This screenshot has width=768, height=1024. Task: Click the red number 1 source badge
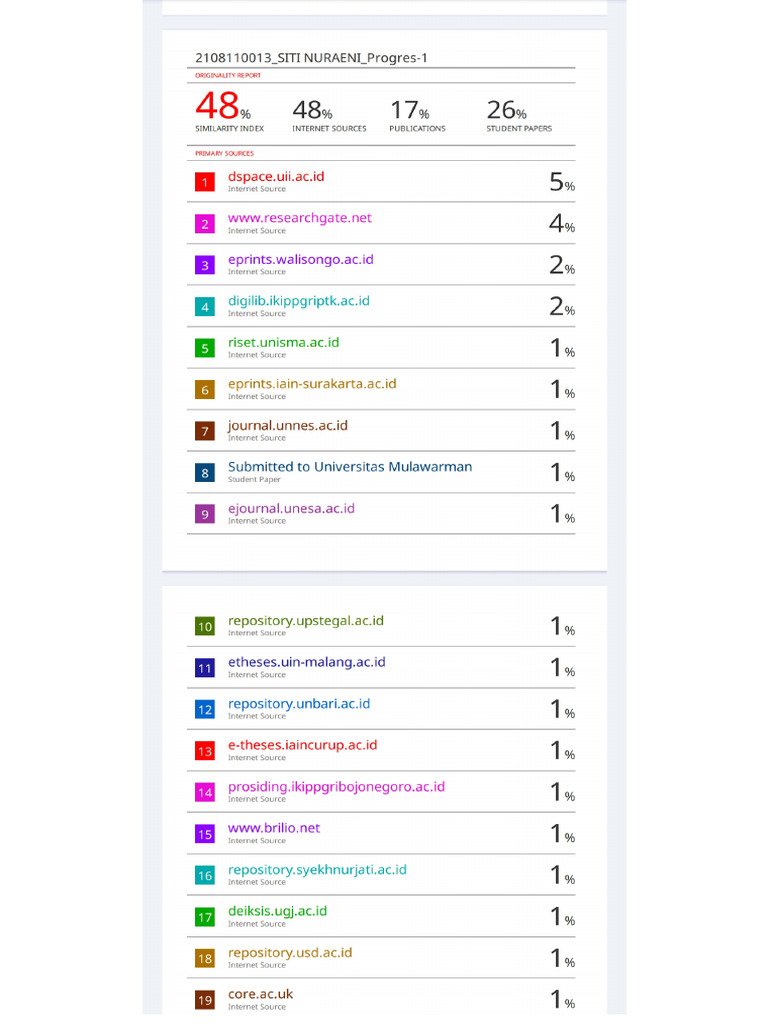click(x=205, y=182)
